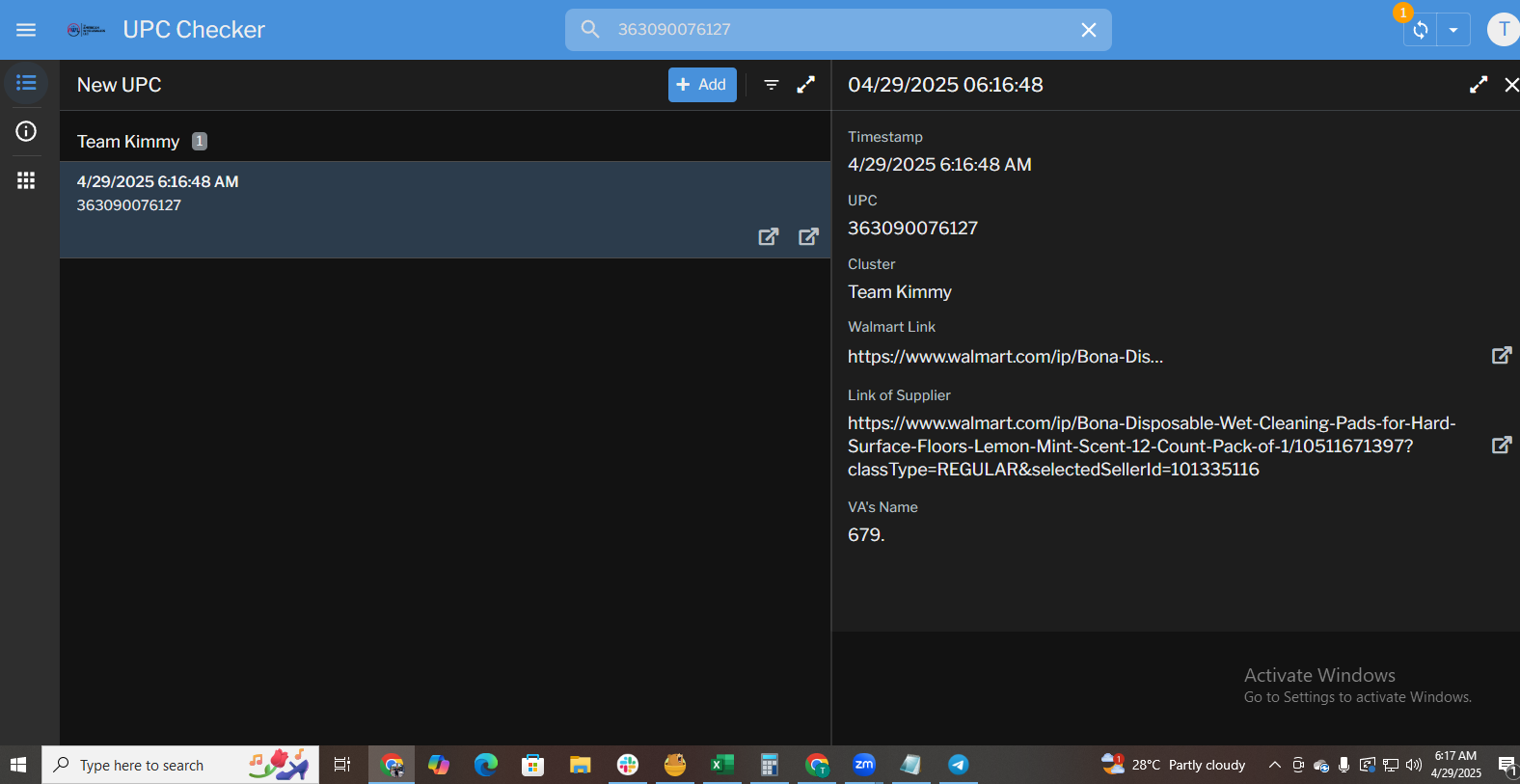Click the taskbar search box
This screenshot has width=1520, height=784.
tap(180, 765)
